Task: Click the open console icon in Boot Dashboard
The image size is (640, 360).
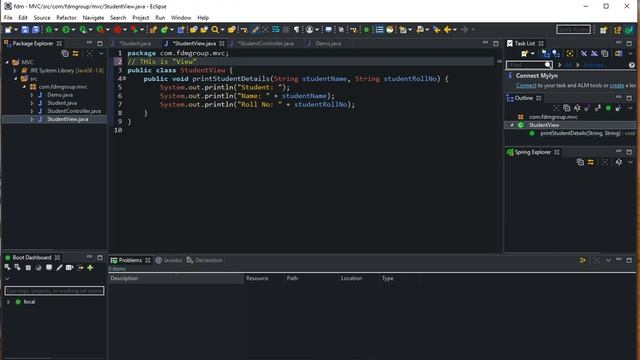Action: (49, 267)
